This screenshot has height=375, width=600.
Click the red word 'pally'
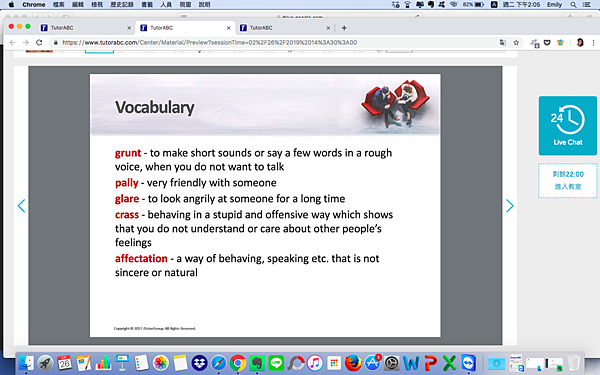tap(127, 183)
